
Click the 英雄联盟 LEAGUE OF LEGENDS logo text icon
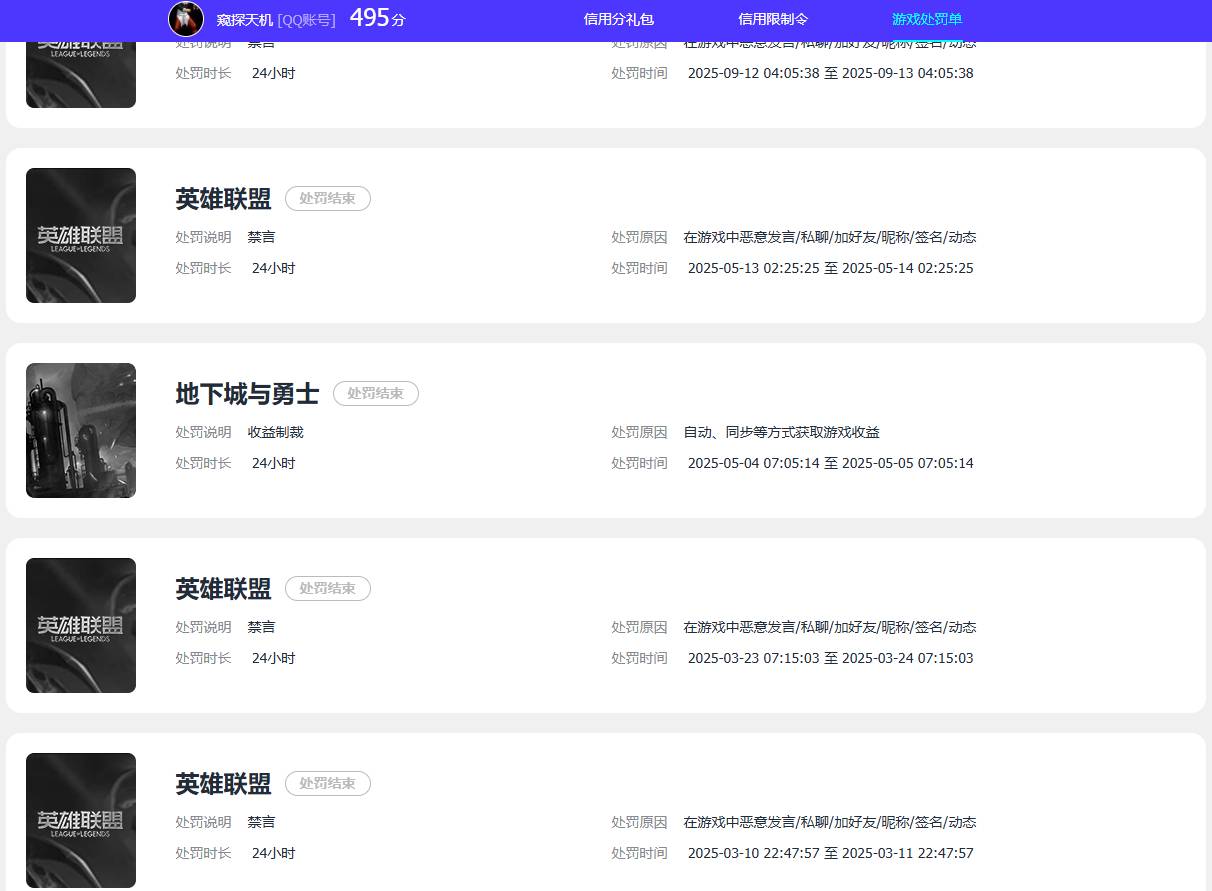pos(80,235)
